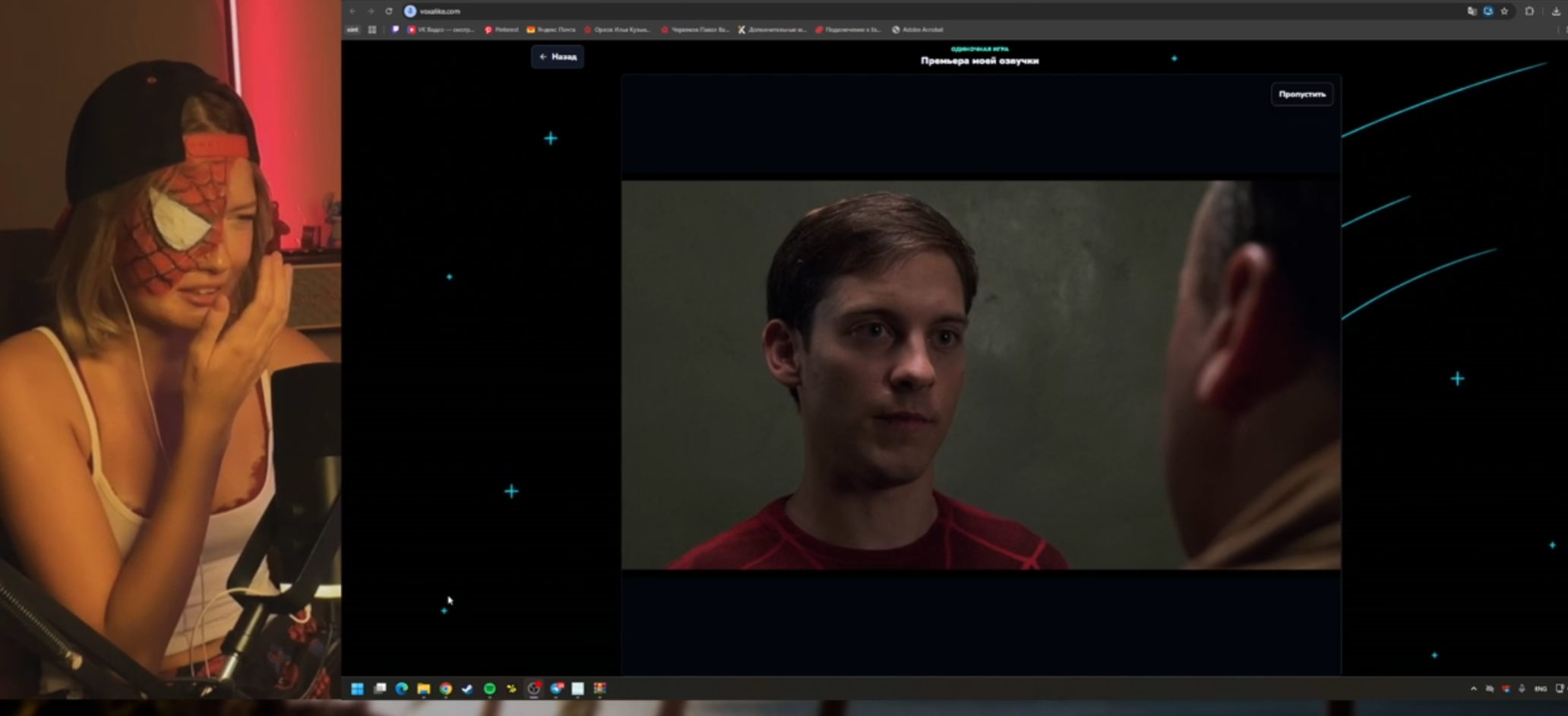1568x716 pixels.
Task: Open Spotify from the taskbar
Action: click(490, 689)
